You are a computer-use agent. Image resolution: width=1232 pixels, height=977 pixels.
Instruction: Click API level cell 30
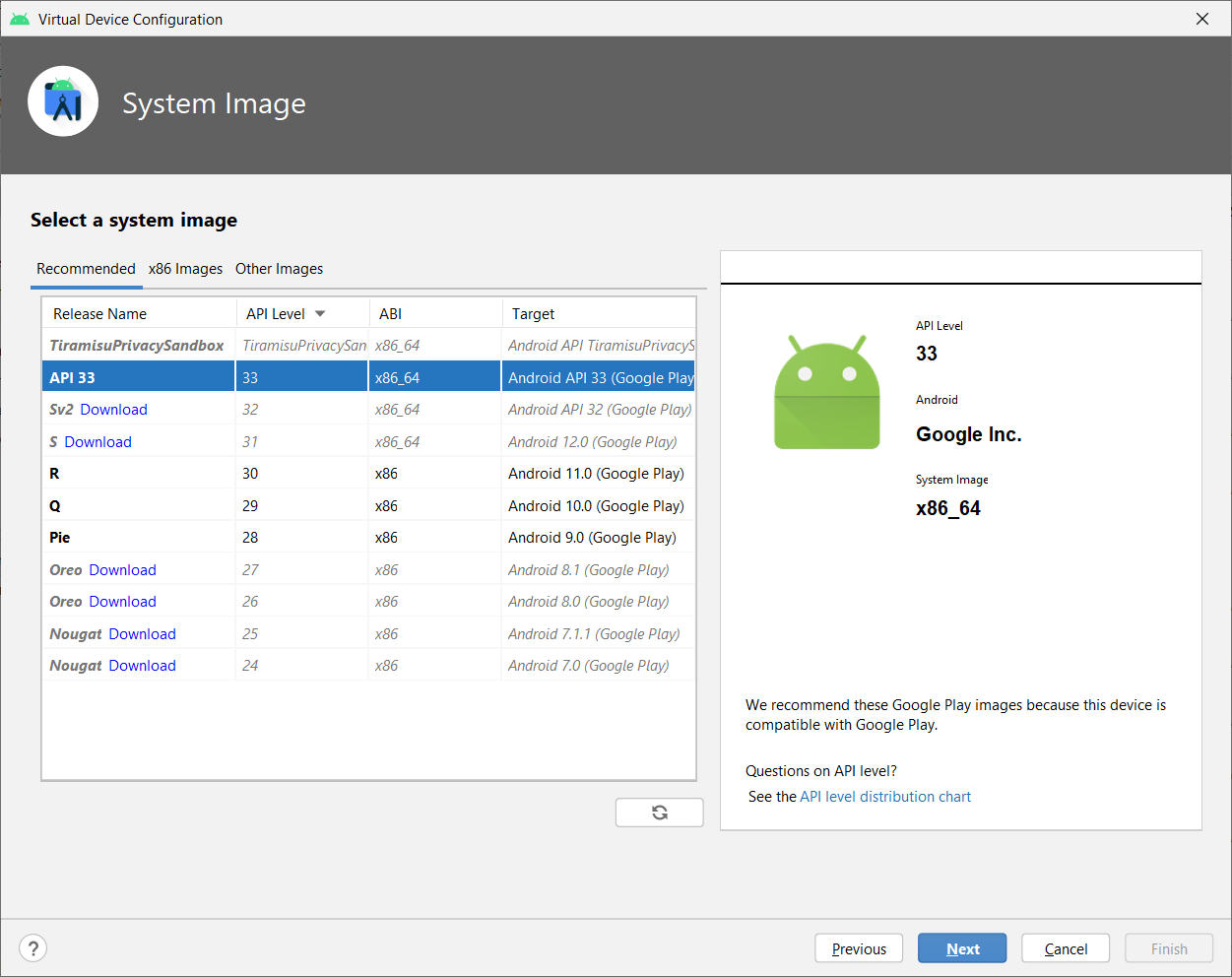click(x=301, y=474)
